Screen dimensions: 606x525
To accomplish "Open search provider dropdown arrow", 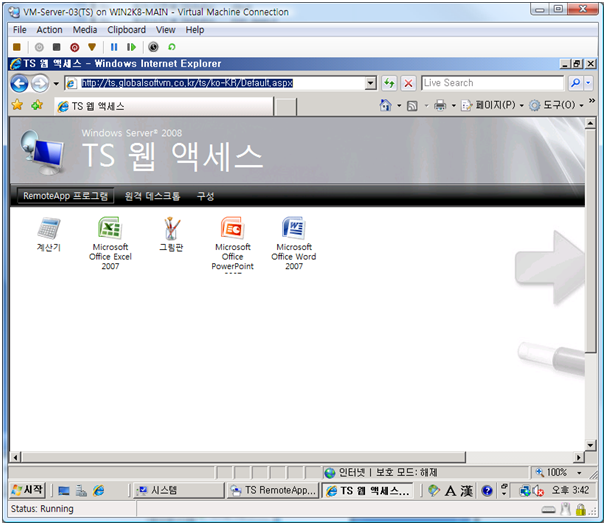I will click(x=588, y=83).
